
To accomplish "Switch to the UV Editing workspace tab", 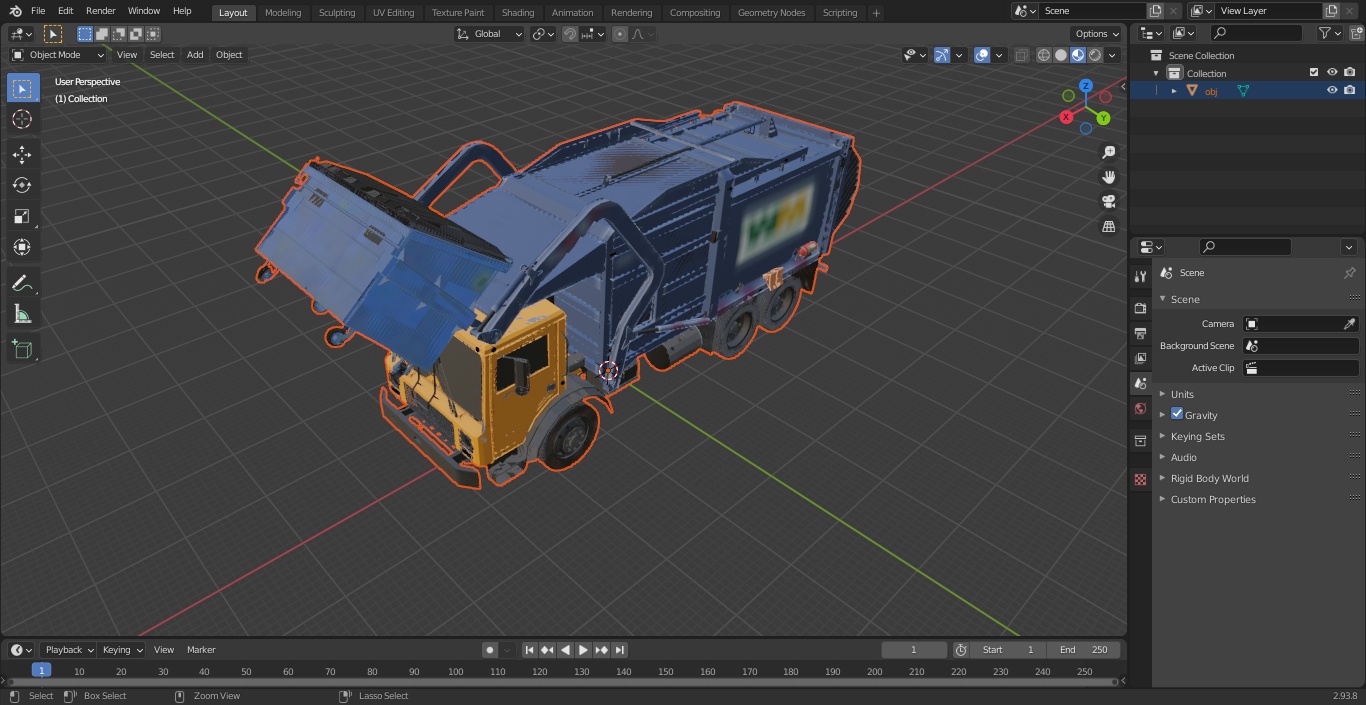I will point(393,13).
